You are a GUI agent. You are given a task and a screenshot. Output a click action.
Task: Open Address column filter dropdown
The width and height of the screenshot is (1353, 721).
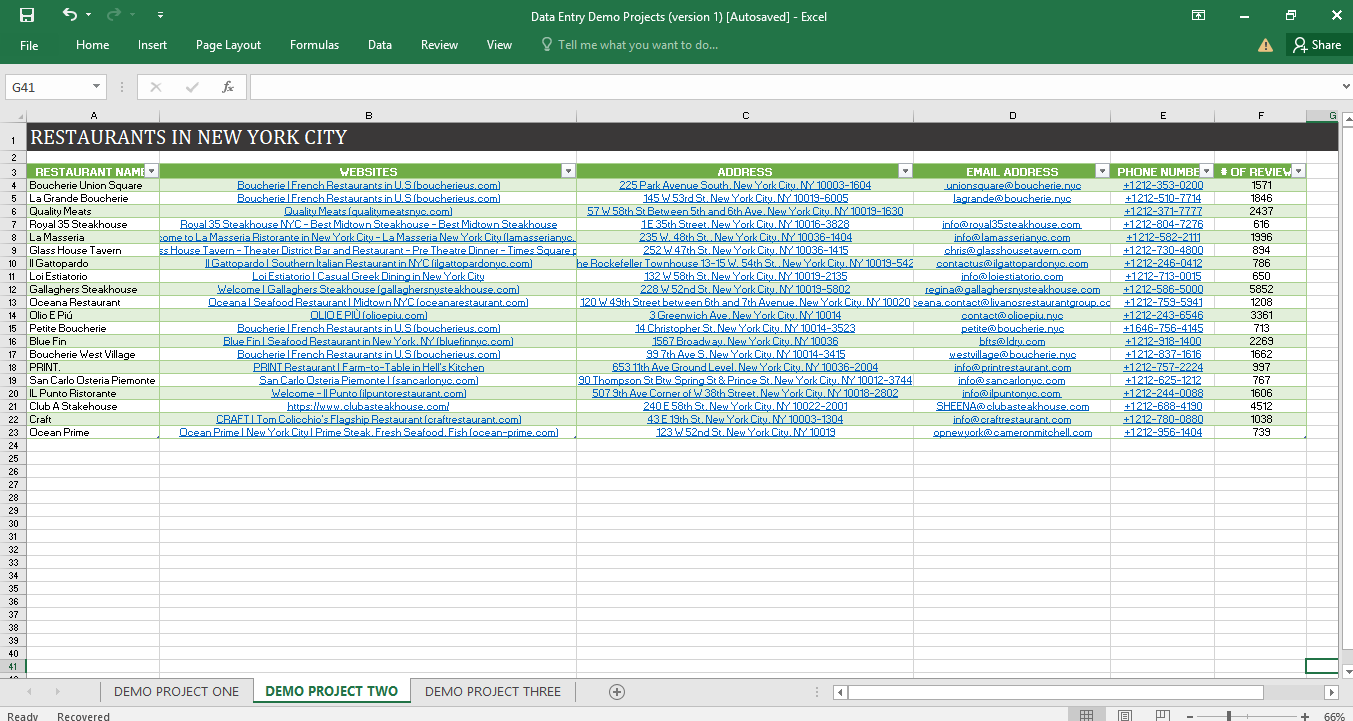[x=905, y=172]
